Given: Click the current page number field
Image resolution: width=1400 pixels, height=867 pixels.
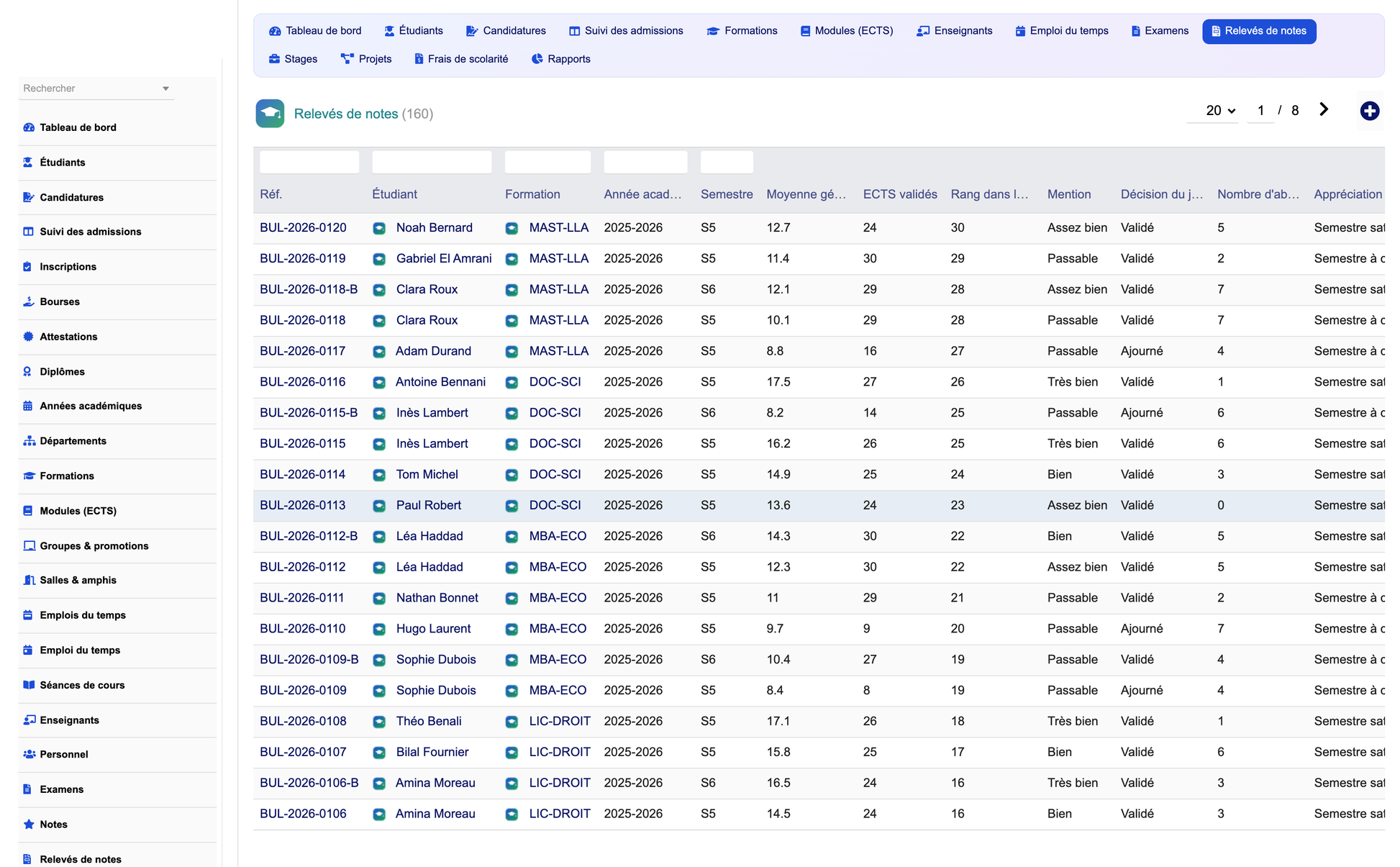Looking at the screenshot, I should [1260, 111].
